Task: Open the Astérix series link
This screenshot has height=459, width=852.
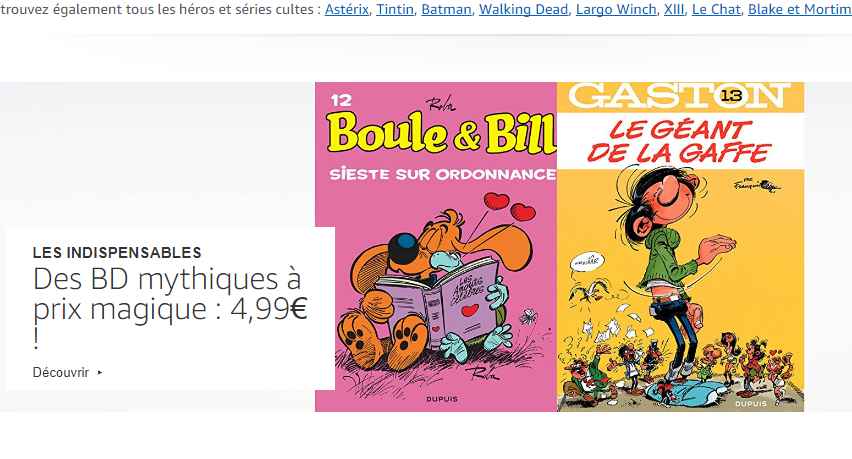Action: coord(347,9)
